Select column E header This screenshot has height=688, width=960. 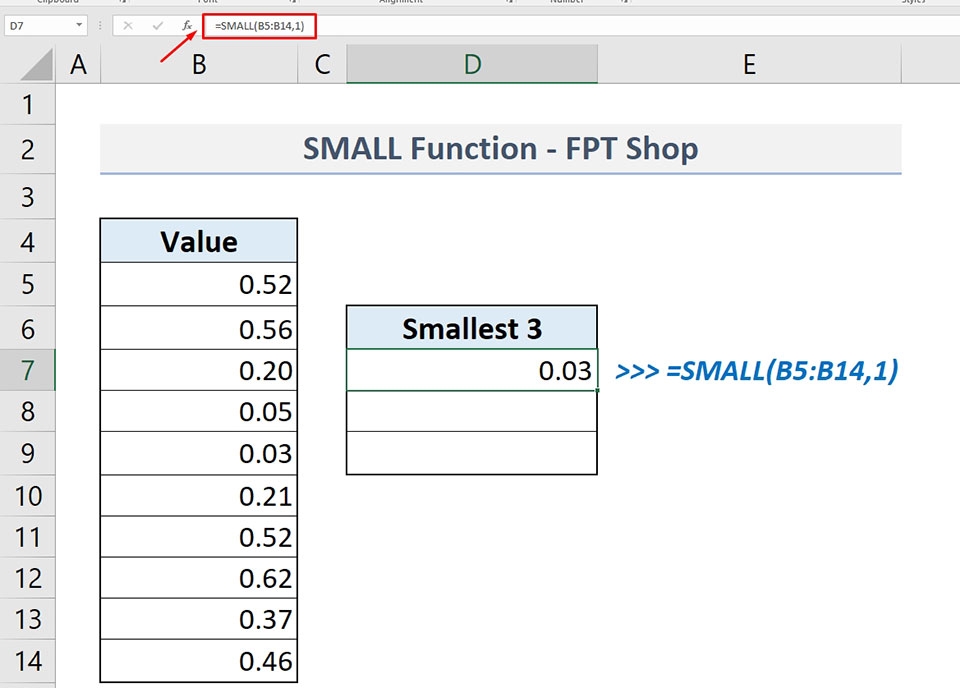click(x=749, y=65)
